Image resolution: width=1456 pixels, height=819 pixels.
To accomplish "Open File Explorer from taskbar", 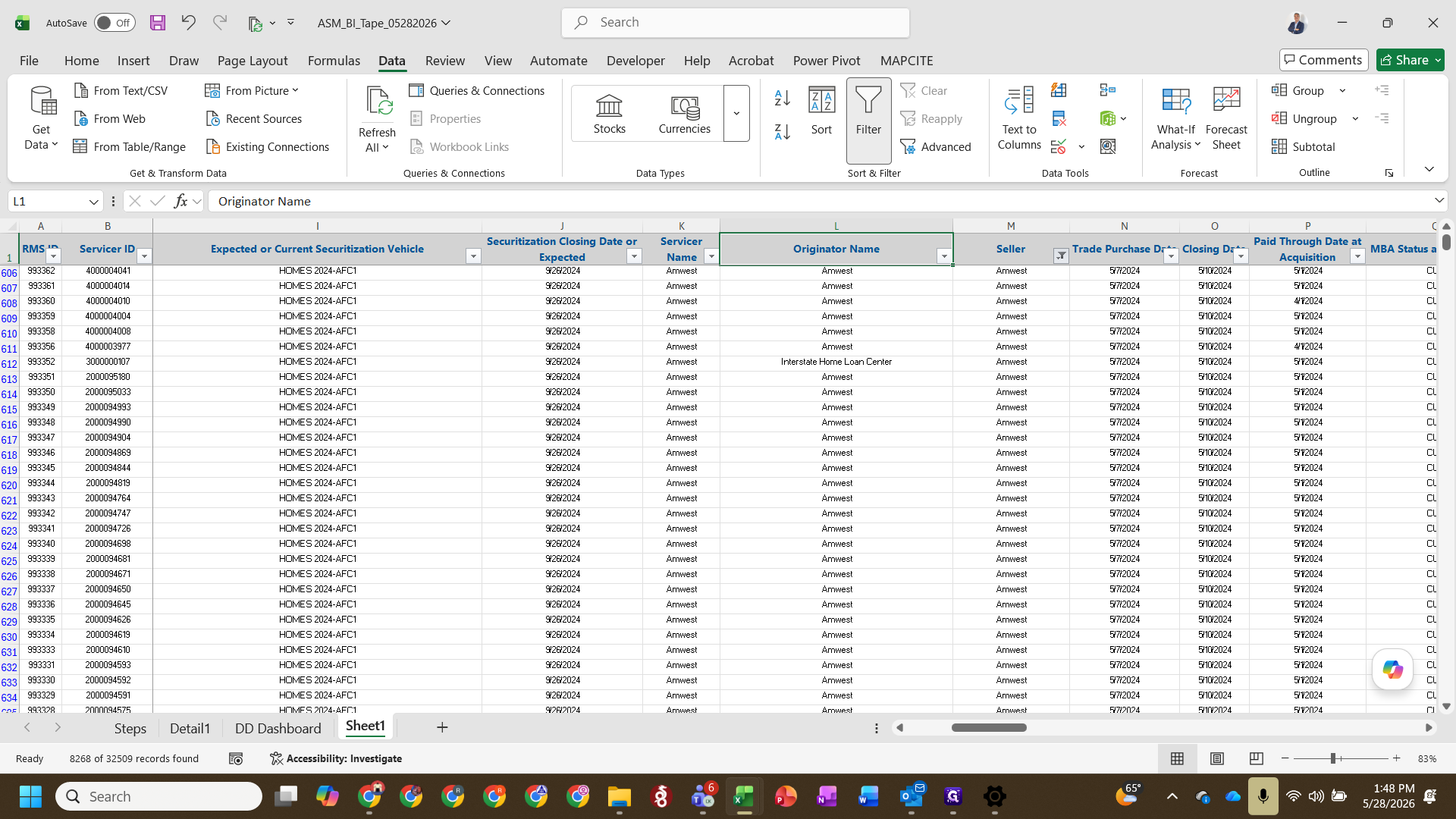I will [619, 796].
